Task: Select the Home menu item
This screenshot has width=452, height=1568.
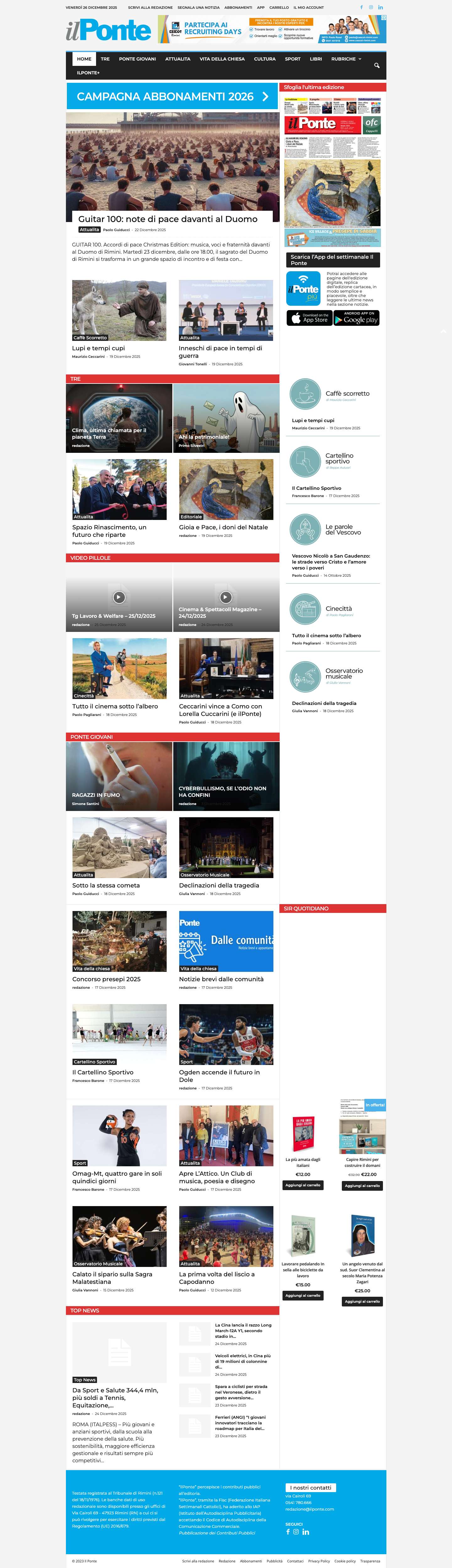Action: coord(84,59)
